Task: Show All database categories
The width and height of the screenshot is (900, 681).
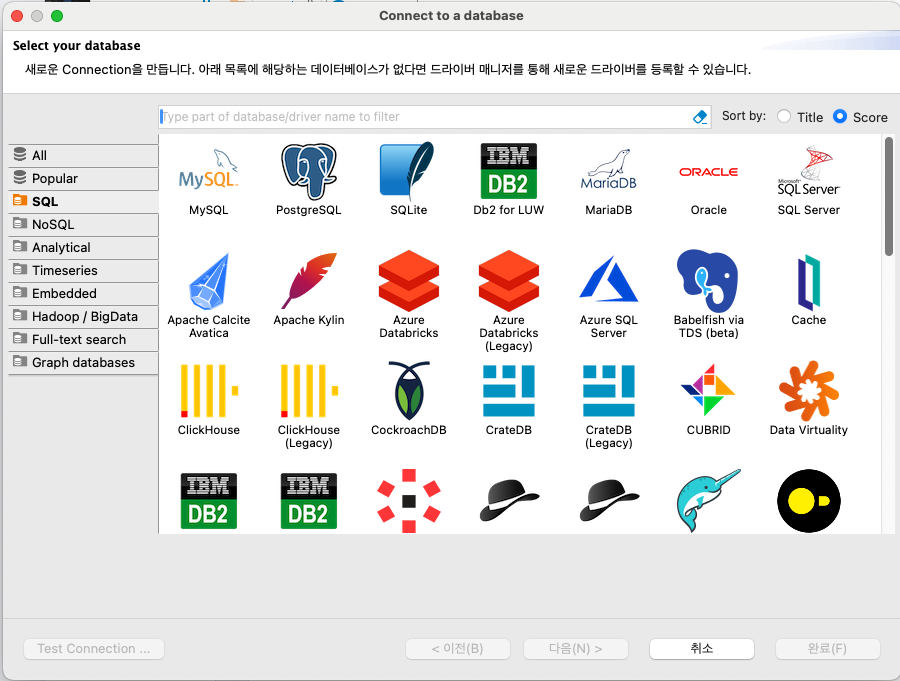Action: click(83, 156)
